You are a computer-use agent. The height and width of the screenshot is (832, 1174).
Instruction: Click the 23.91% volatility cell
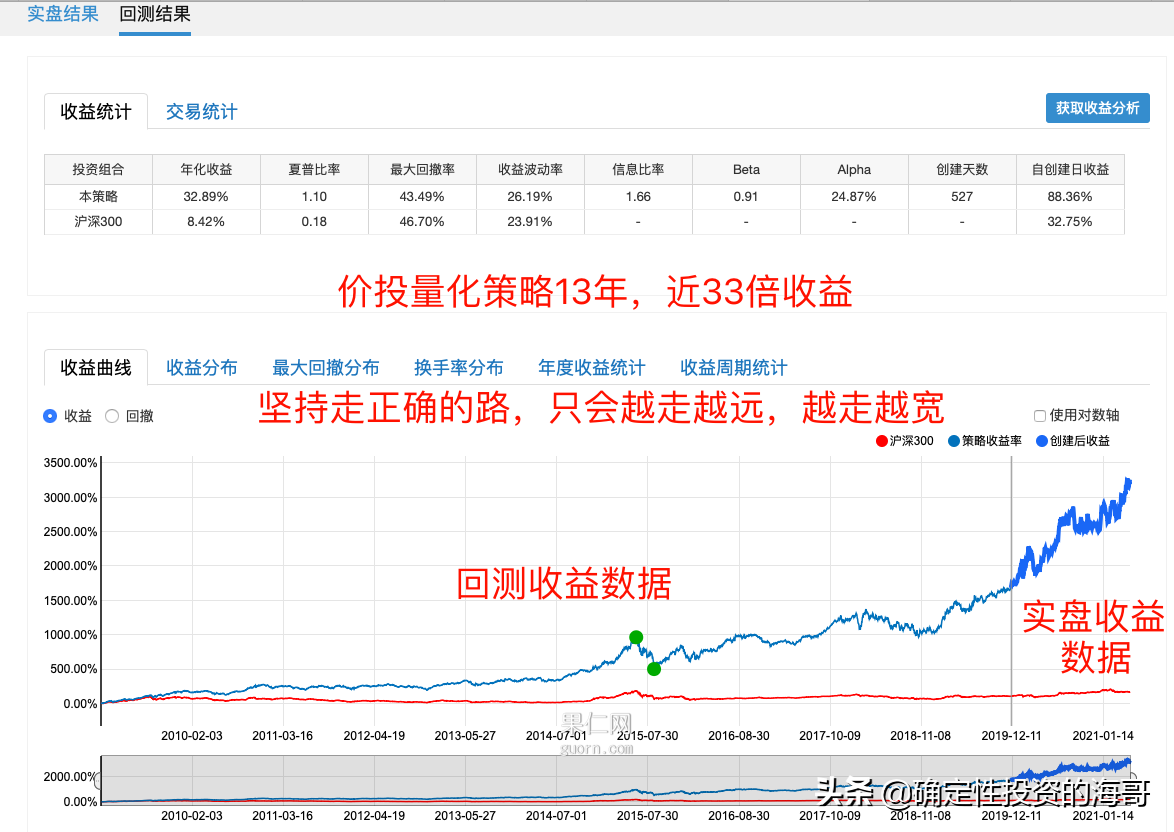(x=530, y=222)
